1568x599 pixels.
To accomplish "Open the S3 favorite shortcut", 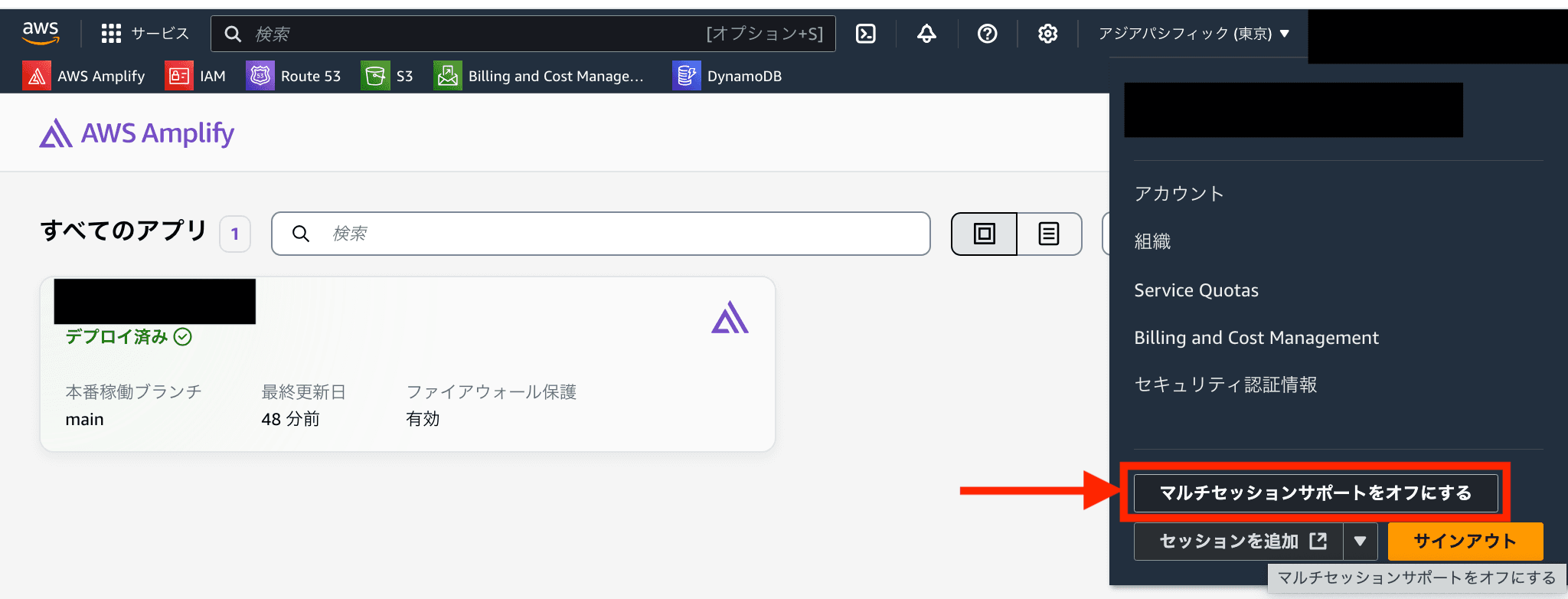I will pos(387,76).
